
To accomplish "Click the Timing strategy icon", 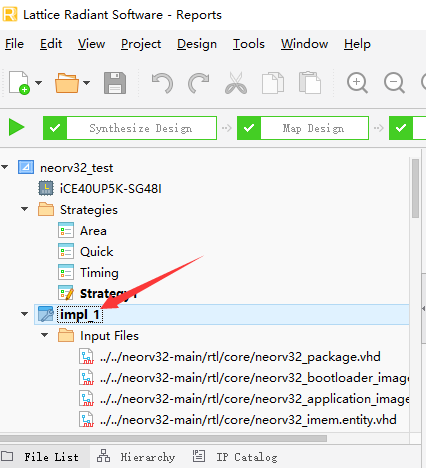I will tap(66, 272).
